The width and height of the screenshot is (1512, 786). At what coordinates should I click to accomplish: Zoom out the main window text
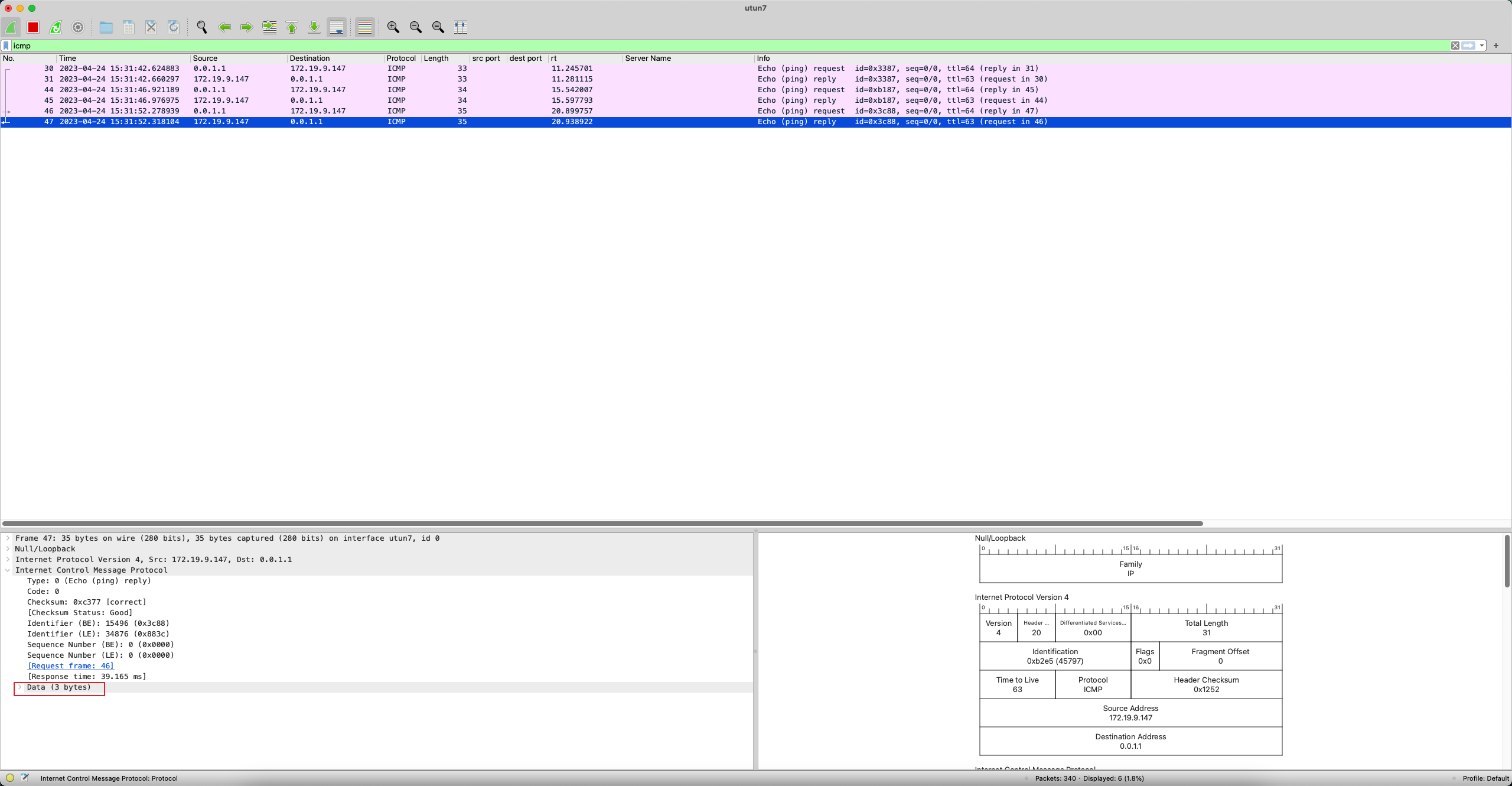click(x=416, y=27)
